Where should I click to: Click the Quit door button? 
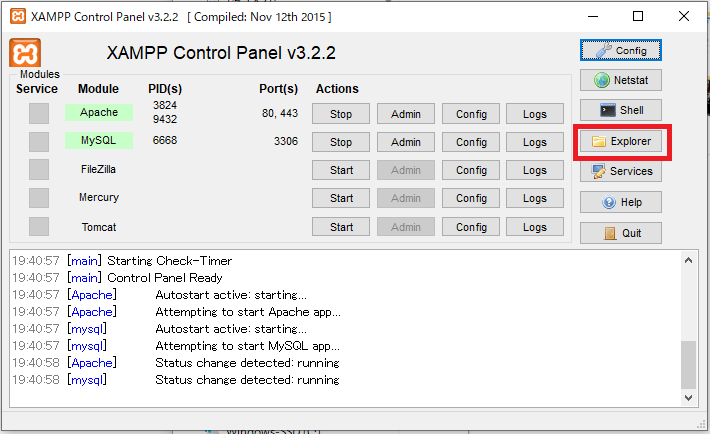(x=620, y=234)
